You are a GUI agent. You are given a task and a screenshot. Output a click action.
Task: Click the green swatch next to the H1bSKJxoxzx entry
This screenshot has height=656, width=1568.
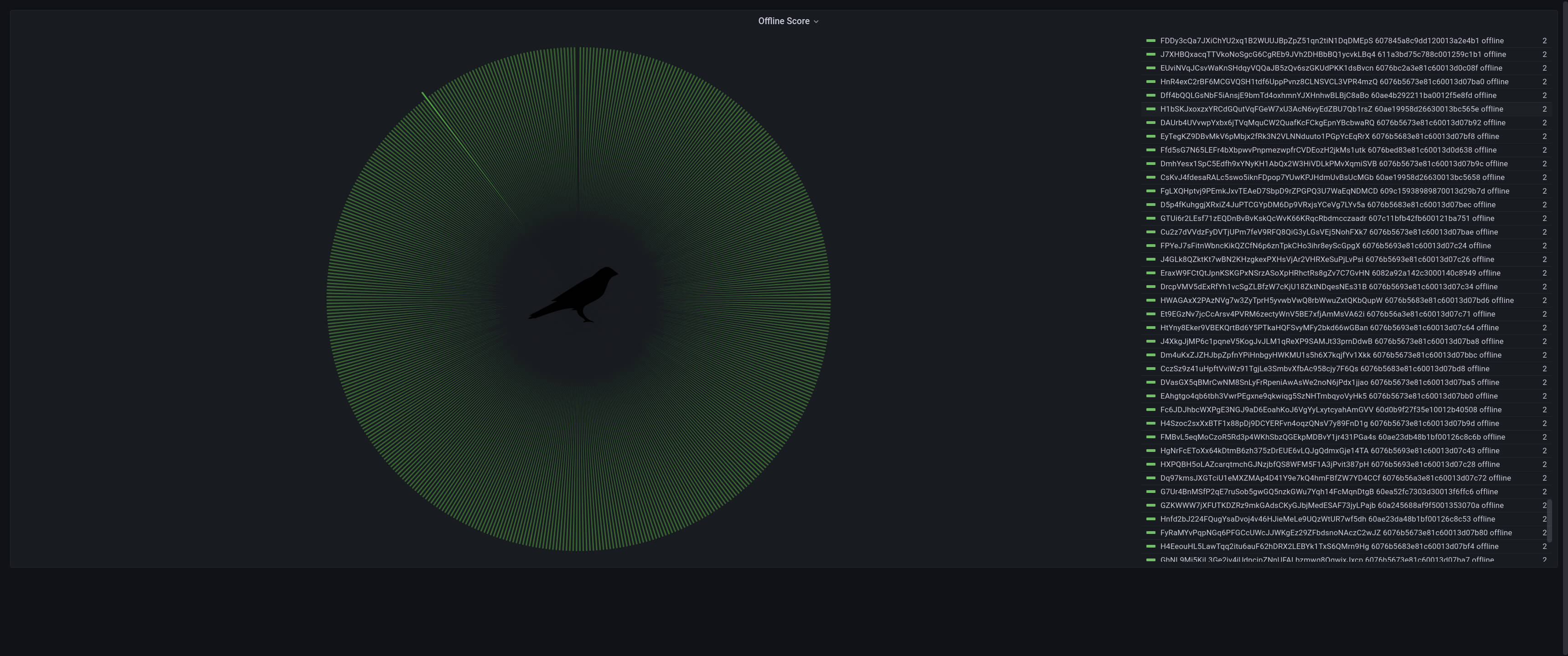click(x=1150, y=109)
